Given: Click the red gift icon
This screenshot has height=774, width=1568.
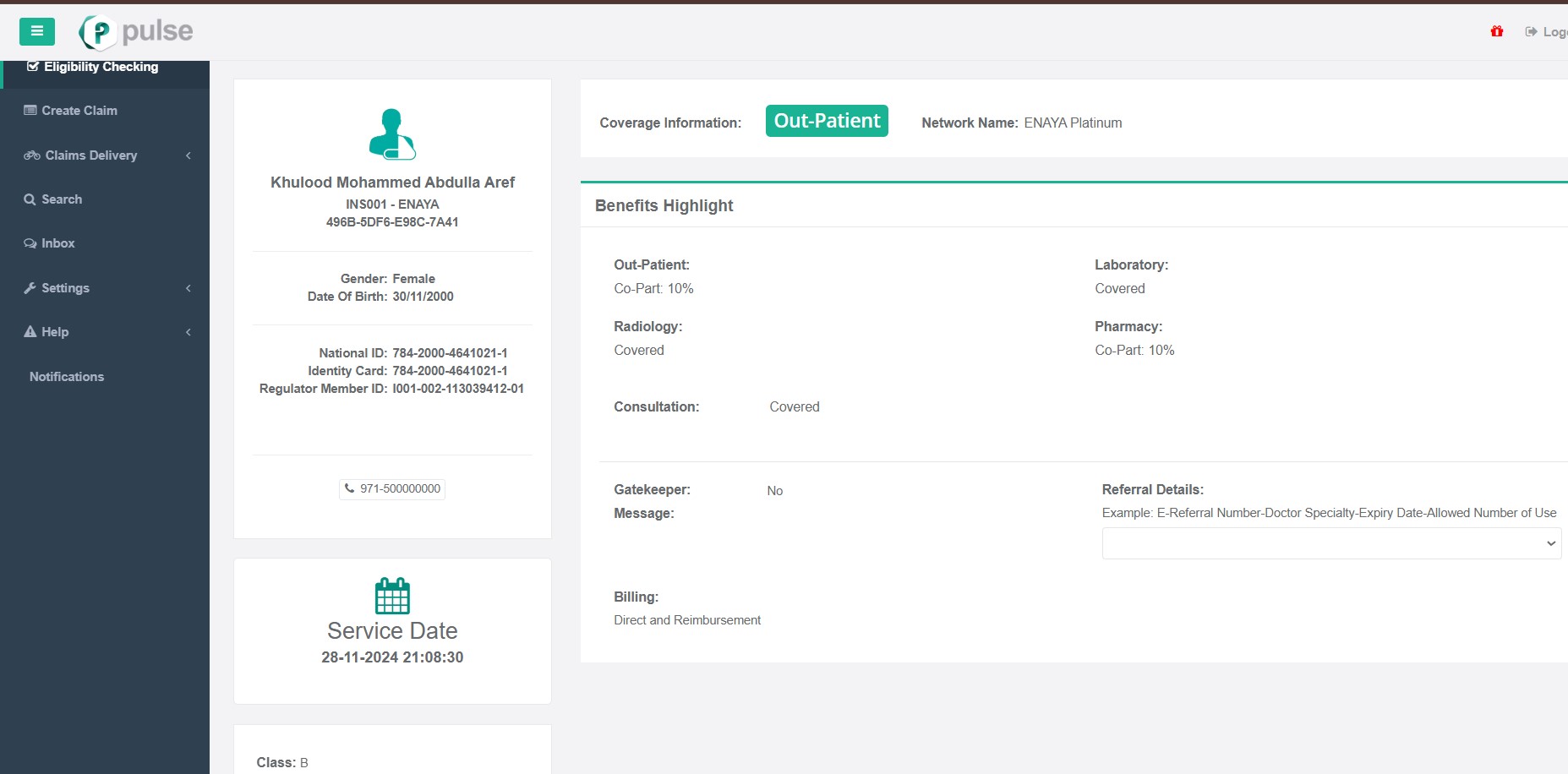Looking at the screenshot, I should click(1496, 31).
